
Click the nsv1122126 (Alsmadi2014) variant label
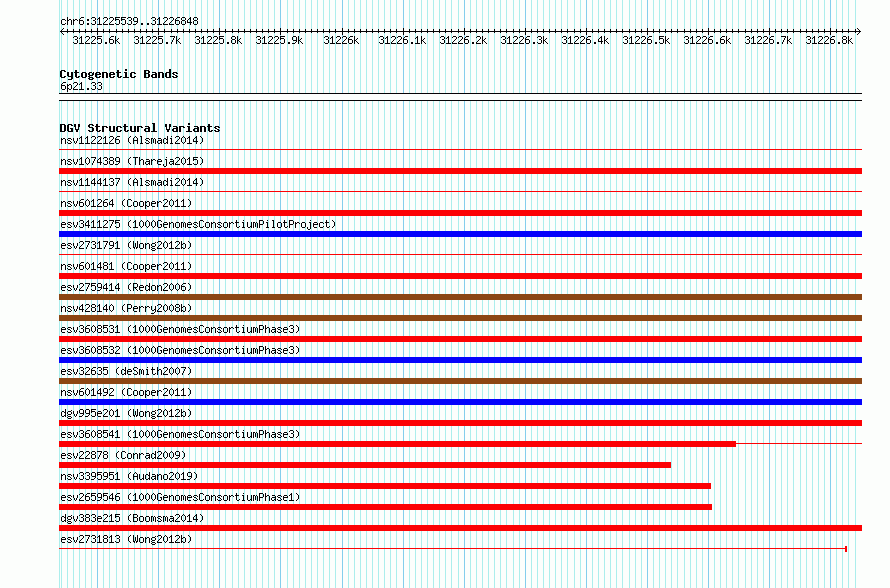132,140
